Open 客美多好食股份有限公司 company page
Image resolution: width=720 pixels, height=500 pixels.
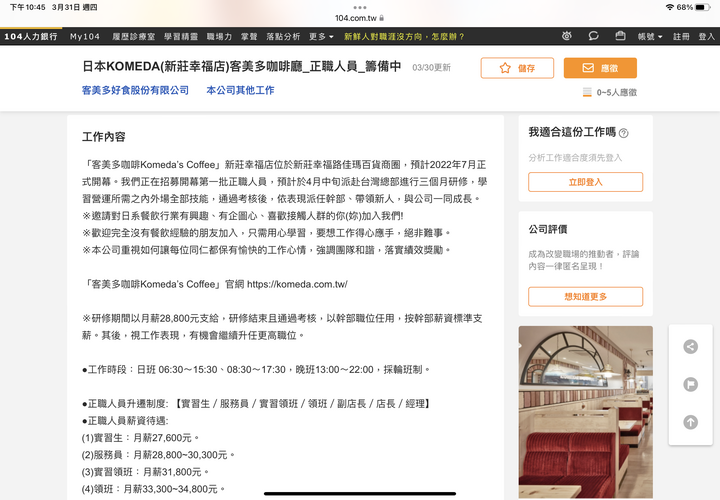tap(135, 90)
